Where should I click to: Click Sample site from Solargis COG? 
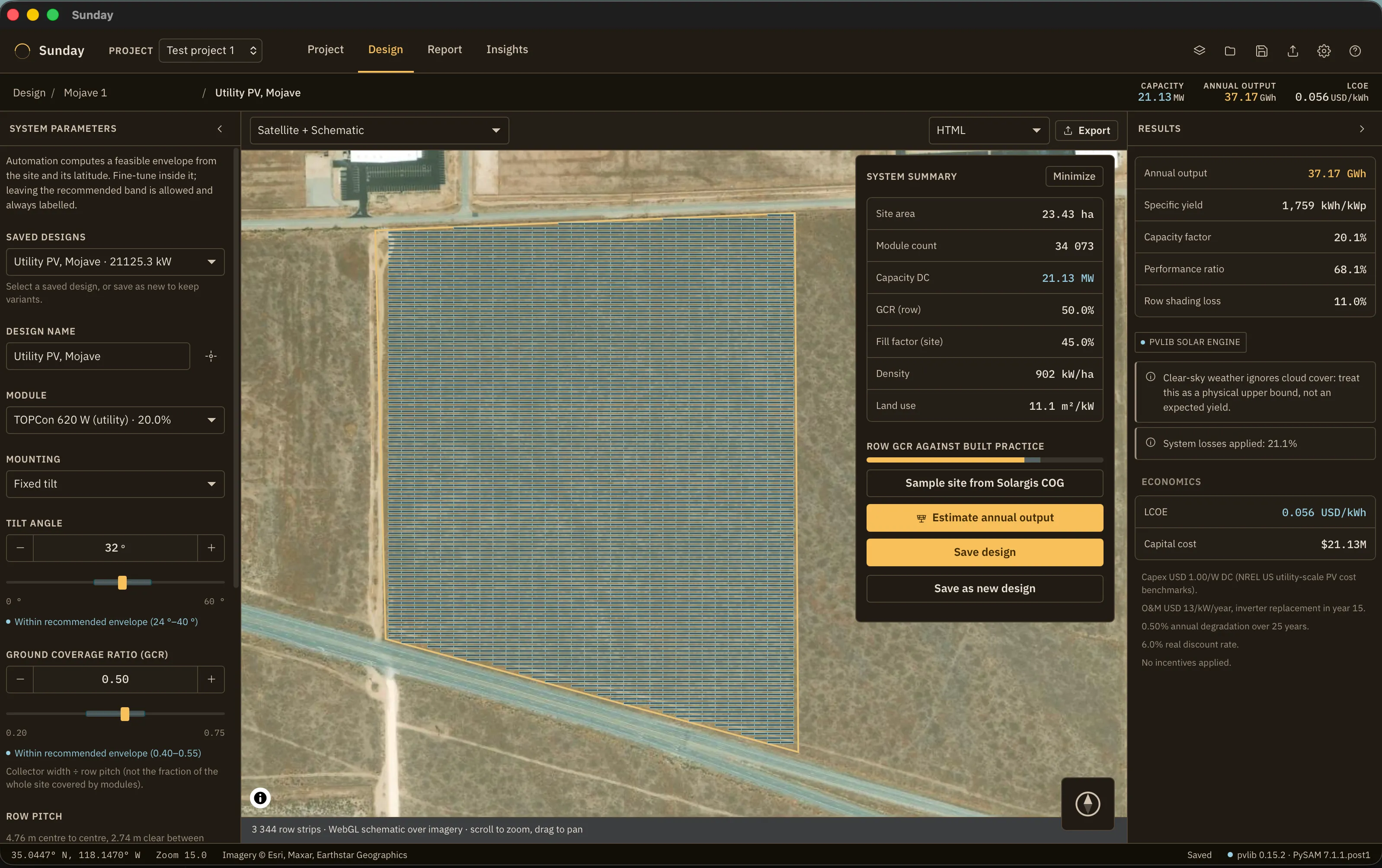coord(985,483)
